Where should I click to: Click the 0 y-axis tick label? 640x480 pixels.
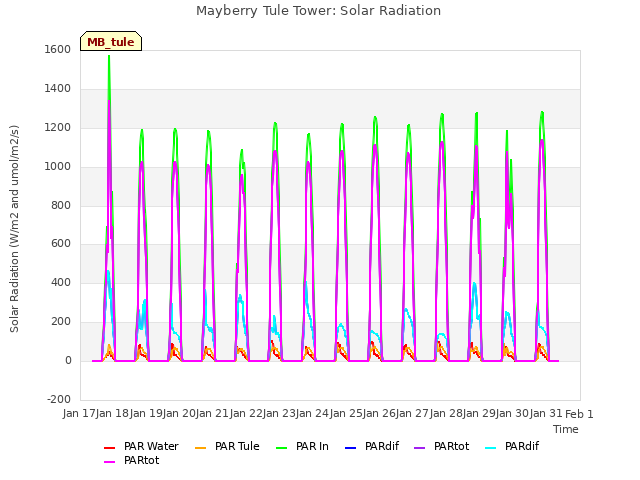(68, 361)
